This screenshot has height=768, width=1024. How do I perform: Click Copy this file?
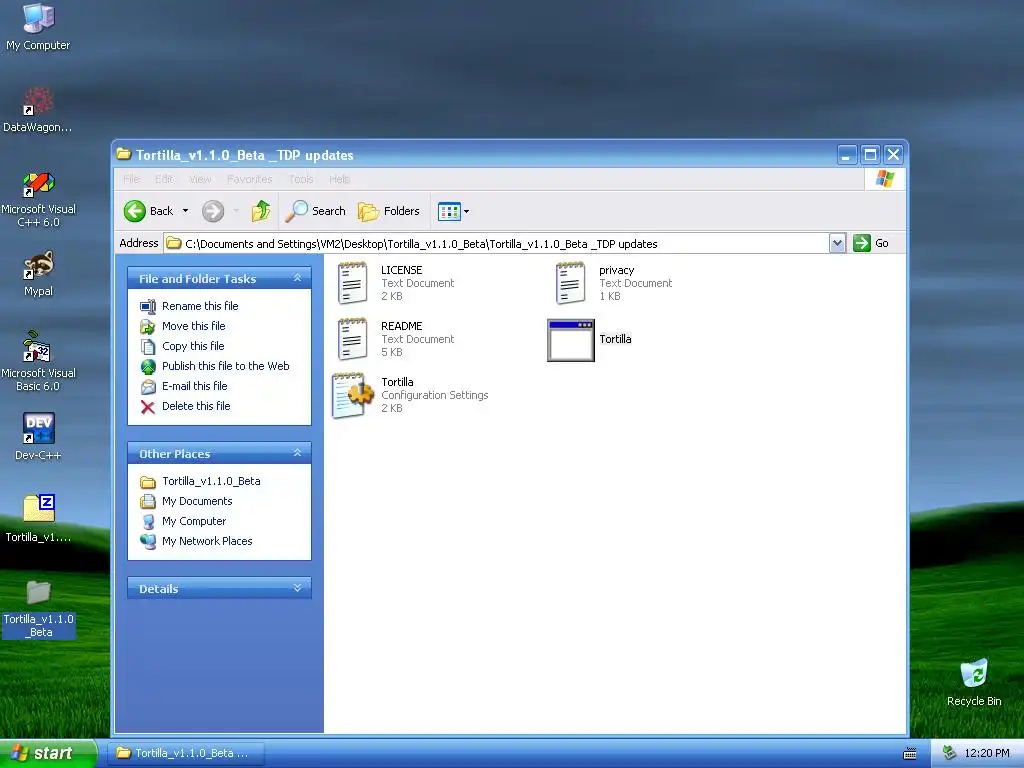(x=193, y=346)
